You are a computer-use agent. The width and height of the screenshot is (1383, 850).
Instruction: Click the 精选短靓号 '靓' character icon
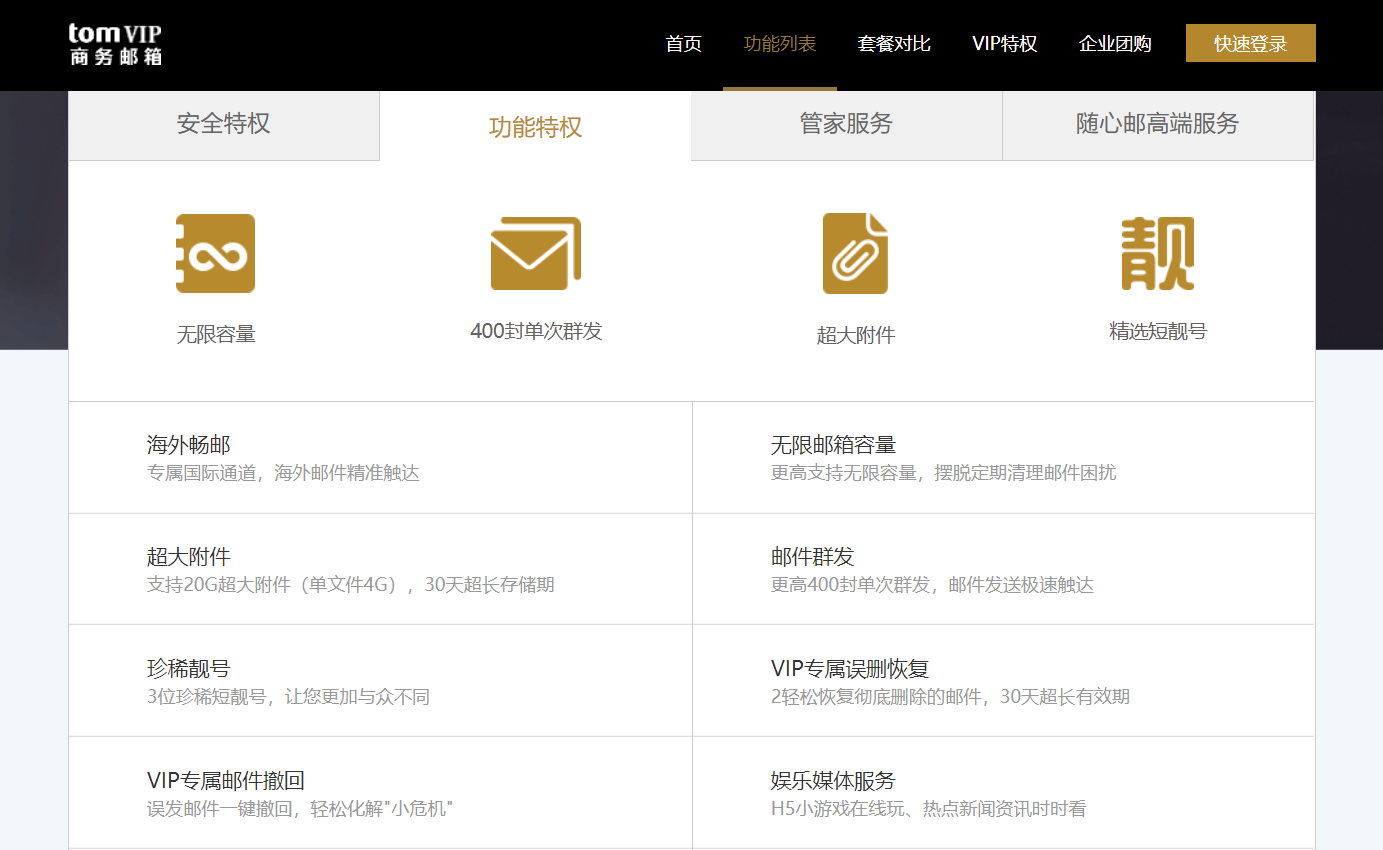(1157, 253)
